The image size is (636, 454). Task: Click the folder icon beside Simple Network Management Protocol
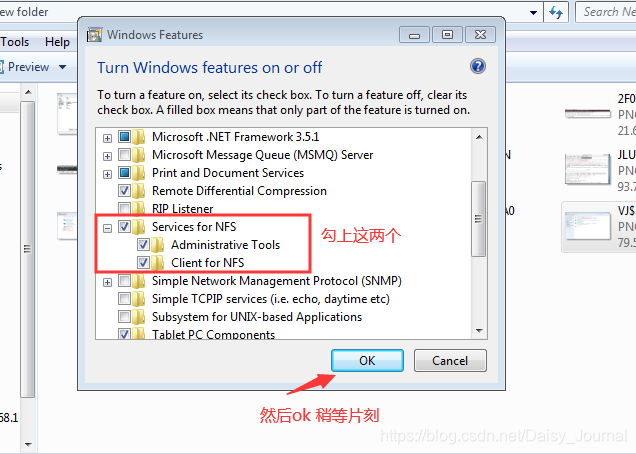pyautogui.click(x=139, y=281)
